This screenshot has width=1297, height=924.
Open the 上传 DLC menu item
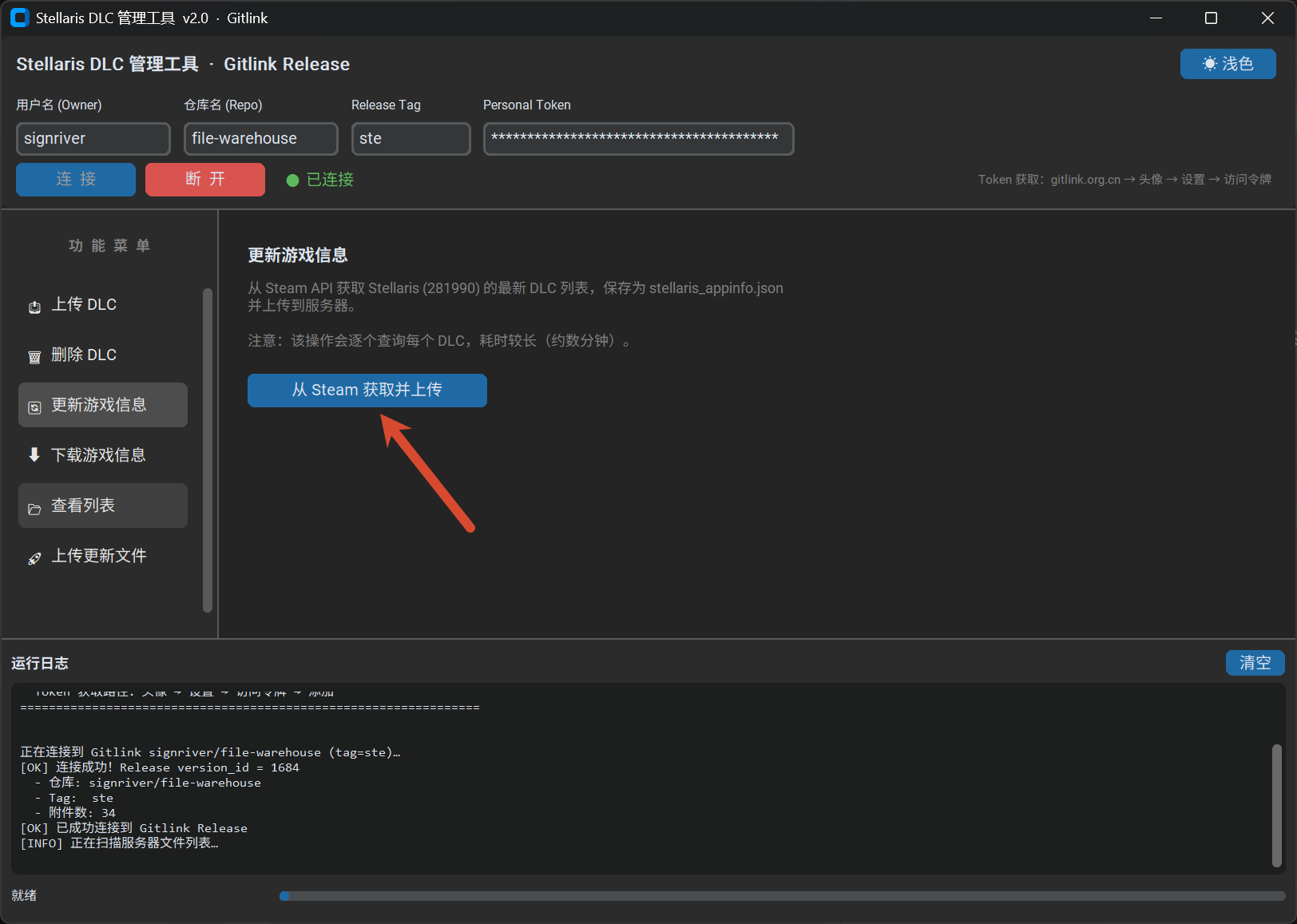click(103, 304)
